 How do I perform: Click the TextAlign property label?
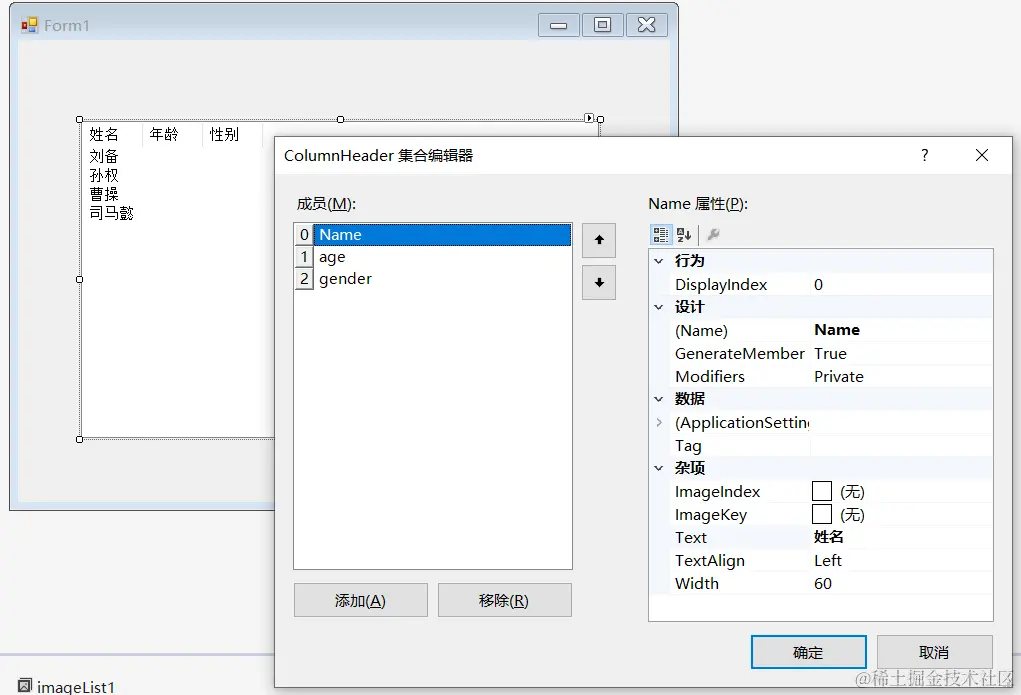[x=710, y=561]
